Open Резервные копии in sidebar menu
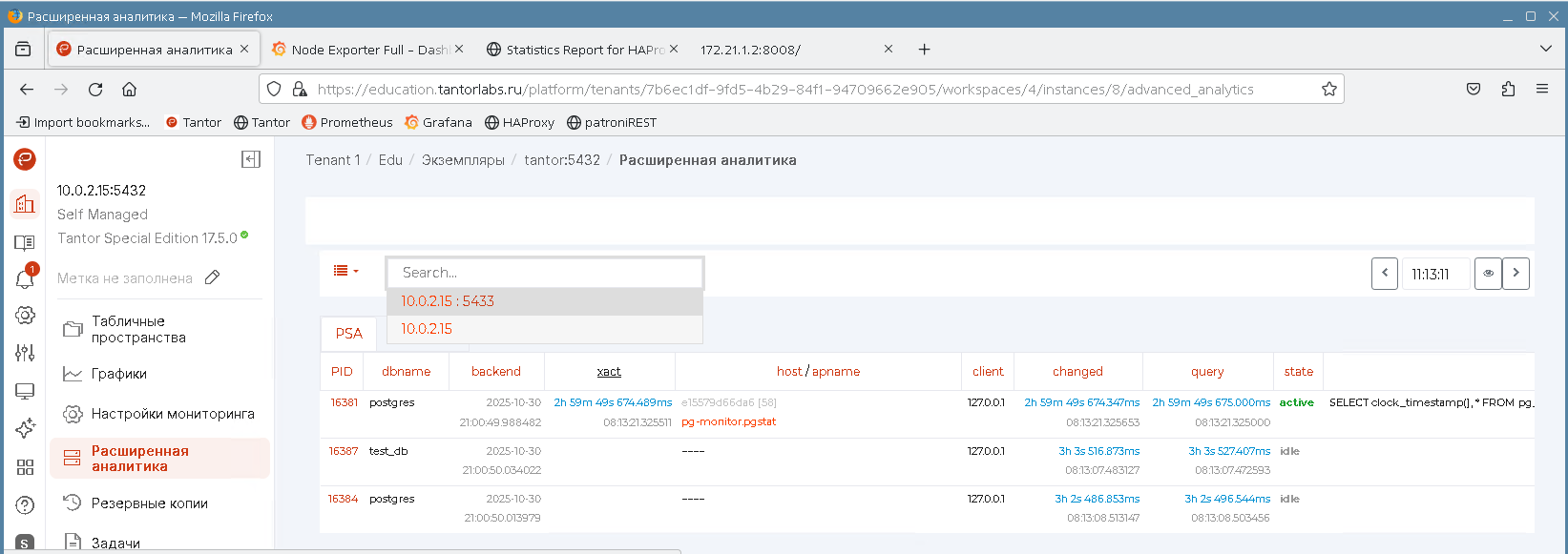1568x554 pixels. click(x=149, y=503)
